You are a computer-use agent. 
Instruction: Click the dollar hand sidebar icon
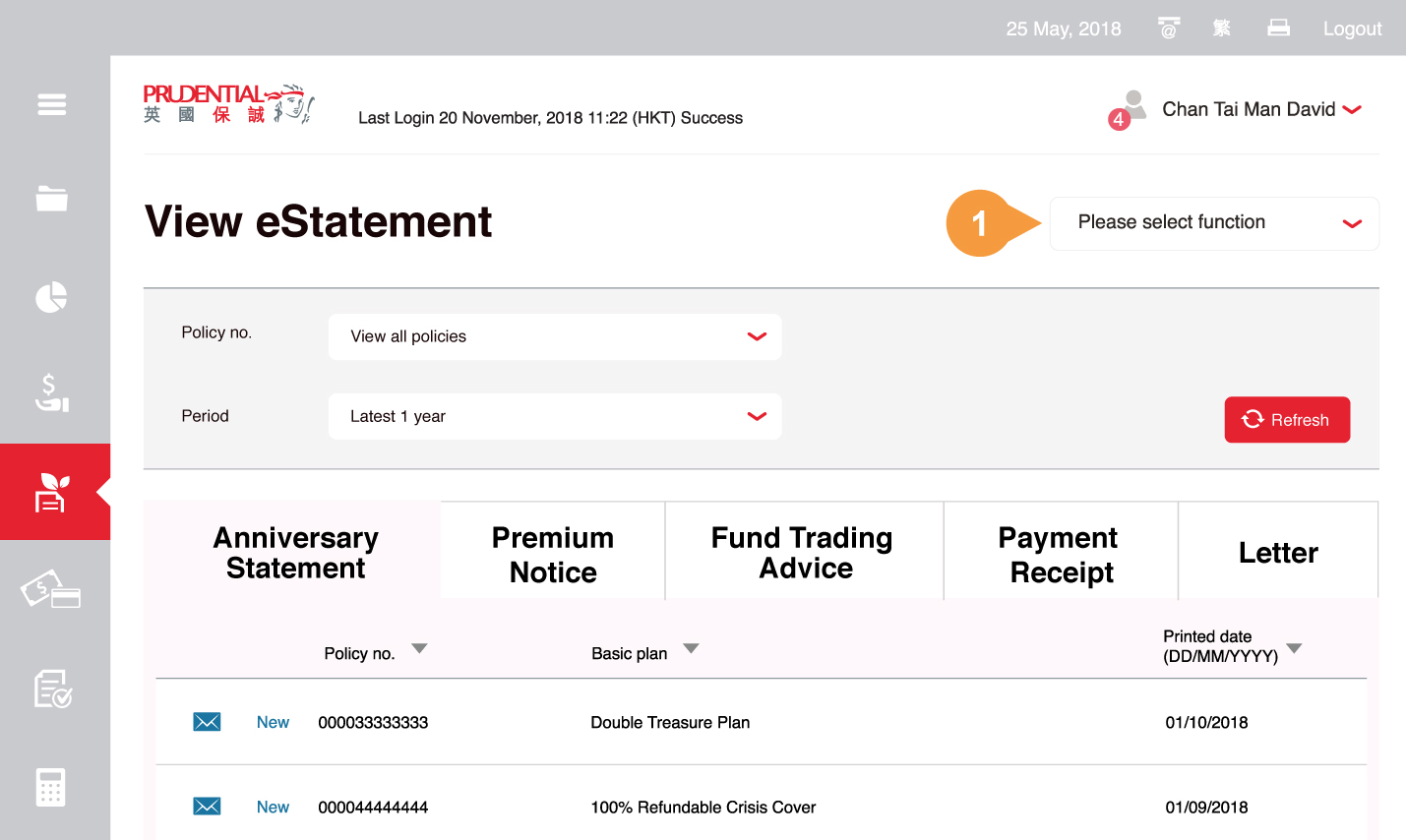[x=52, y=392]
